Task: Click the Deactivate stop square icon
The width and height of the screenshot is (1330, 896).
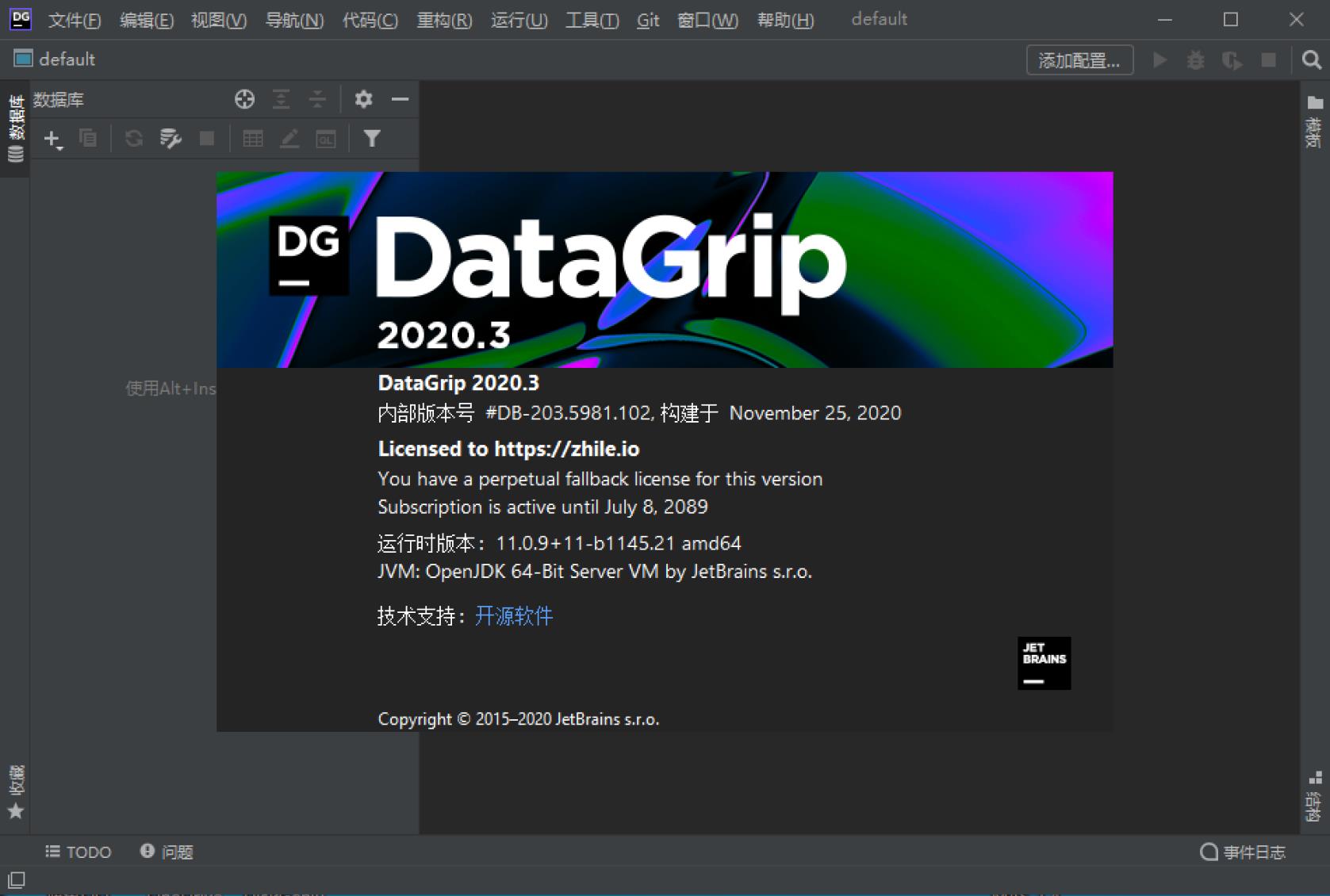Action: [207, 139]
